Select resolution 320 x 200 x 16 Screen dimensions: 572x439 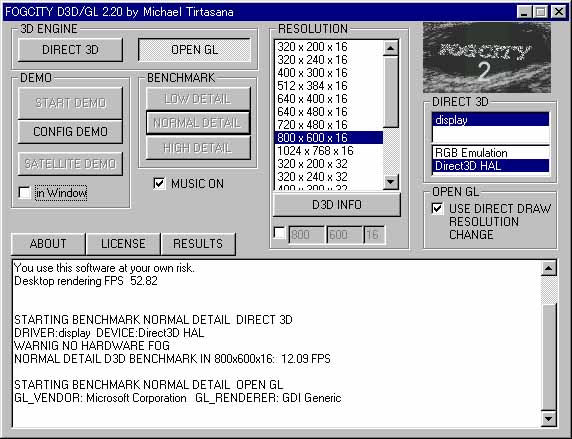[x=329, y=47]
